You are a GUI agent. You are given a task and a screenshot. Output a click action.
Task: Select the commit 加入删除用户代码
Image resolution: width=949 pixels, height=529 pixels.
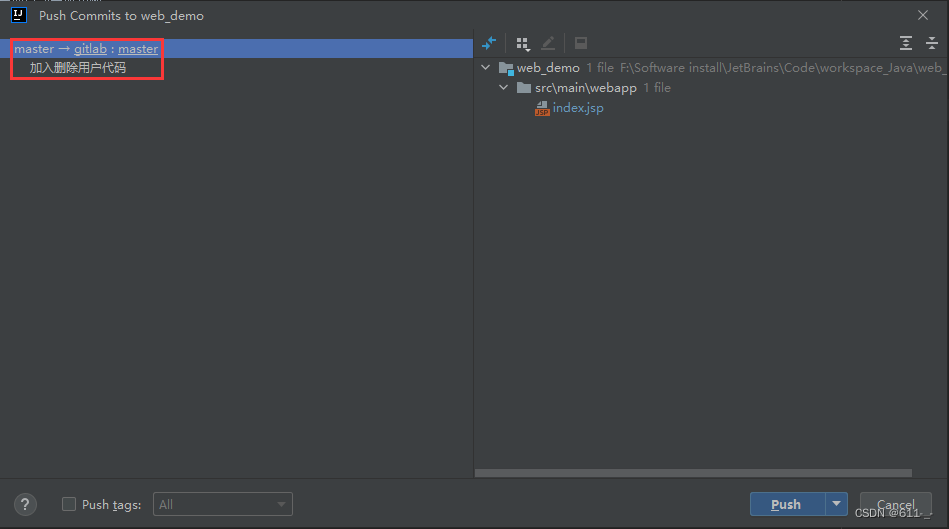(77, 68)
